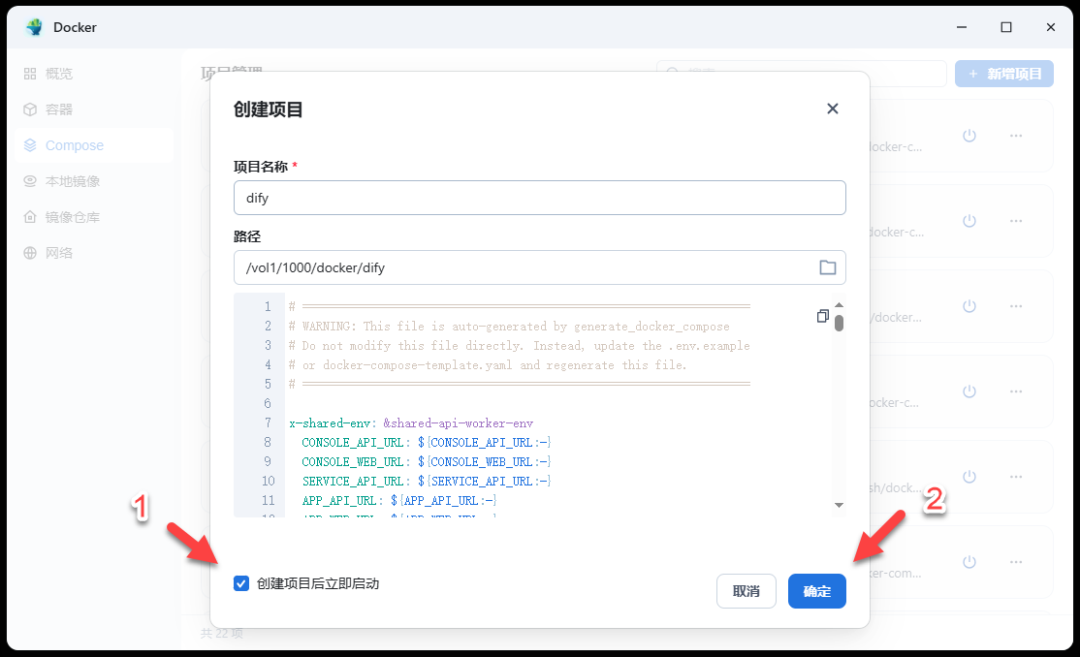Open the more menu in the /docker... row
Screen dimensions: 1080x657
click(1016, 306)
